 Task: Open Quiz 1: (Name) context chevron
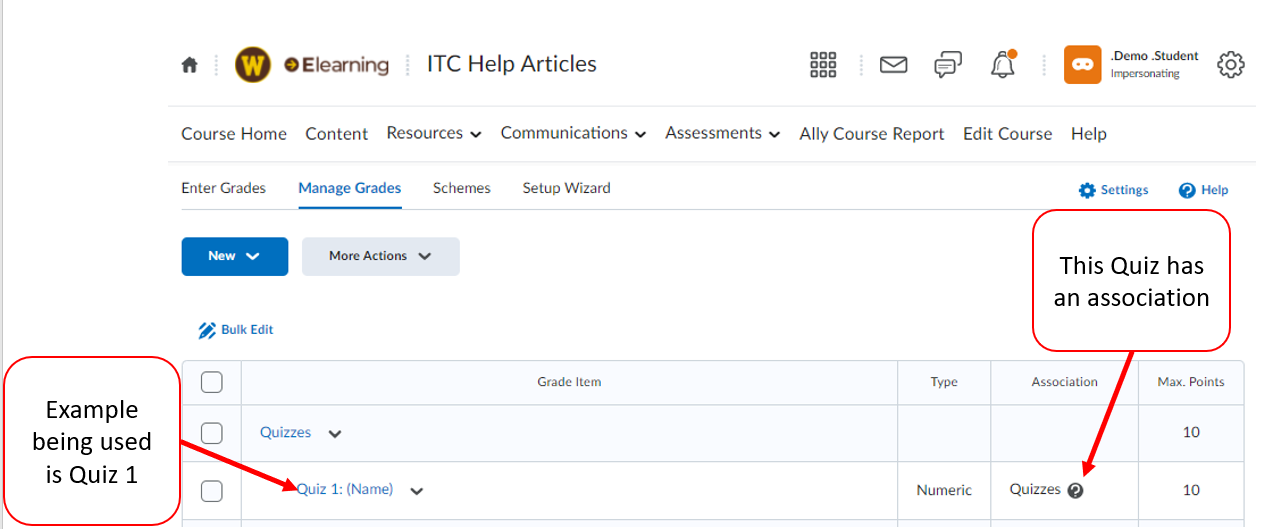coord(417,491)
